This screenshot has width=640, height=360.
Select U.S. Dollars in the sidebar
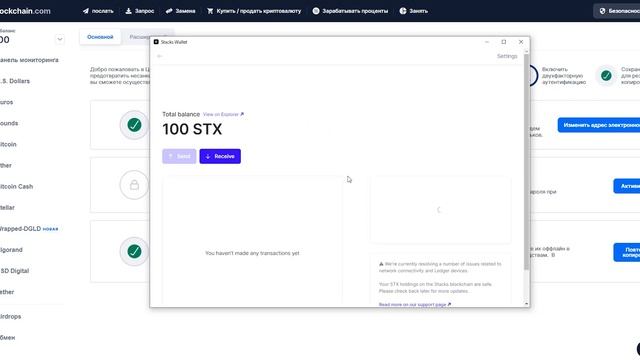15,81
